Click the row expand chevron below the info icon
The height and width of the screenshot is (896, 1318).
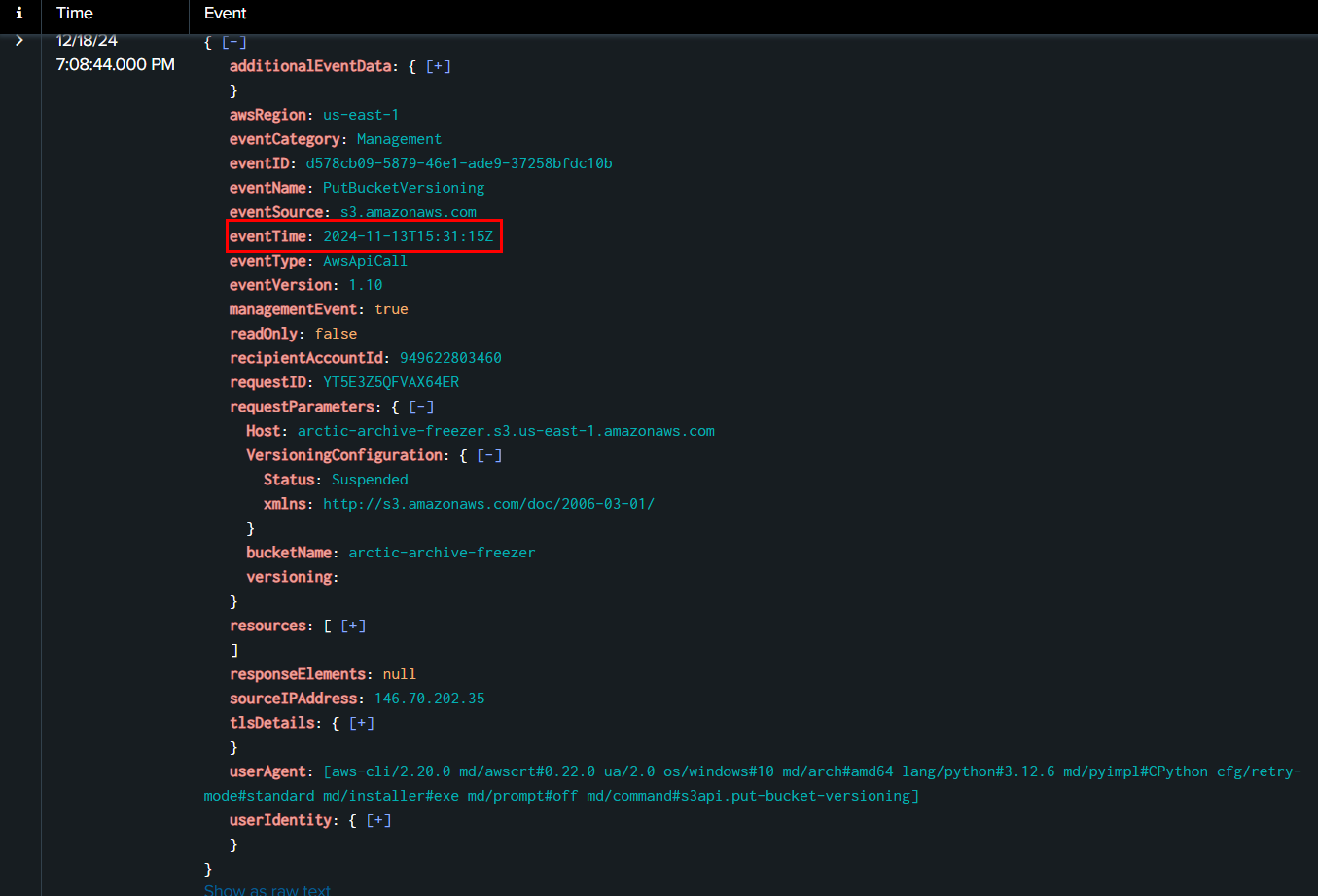(x=18, y=41)
